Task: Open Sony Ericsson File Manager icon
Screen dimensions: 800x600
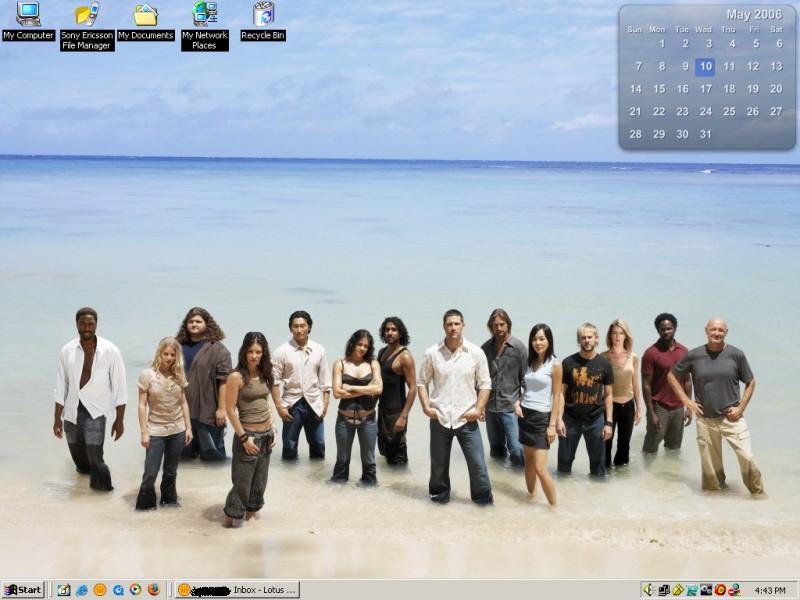Action: point(87,26)
